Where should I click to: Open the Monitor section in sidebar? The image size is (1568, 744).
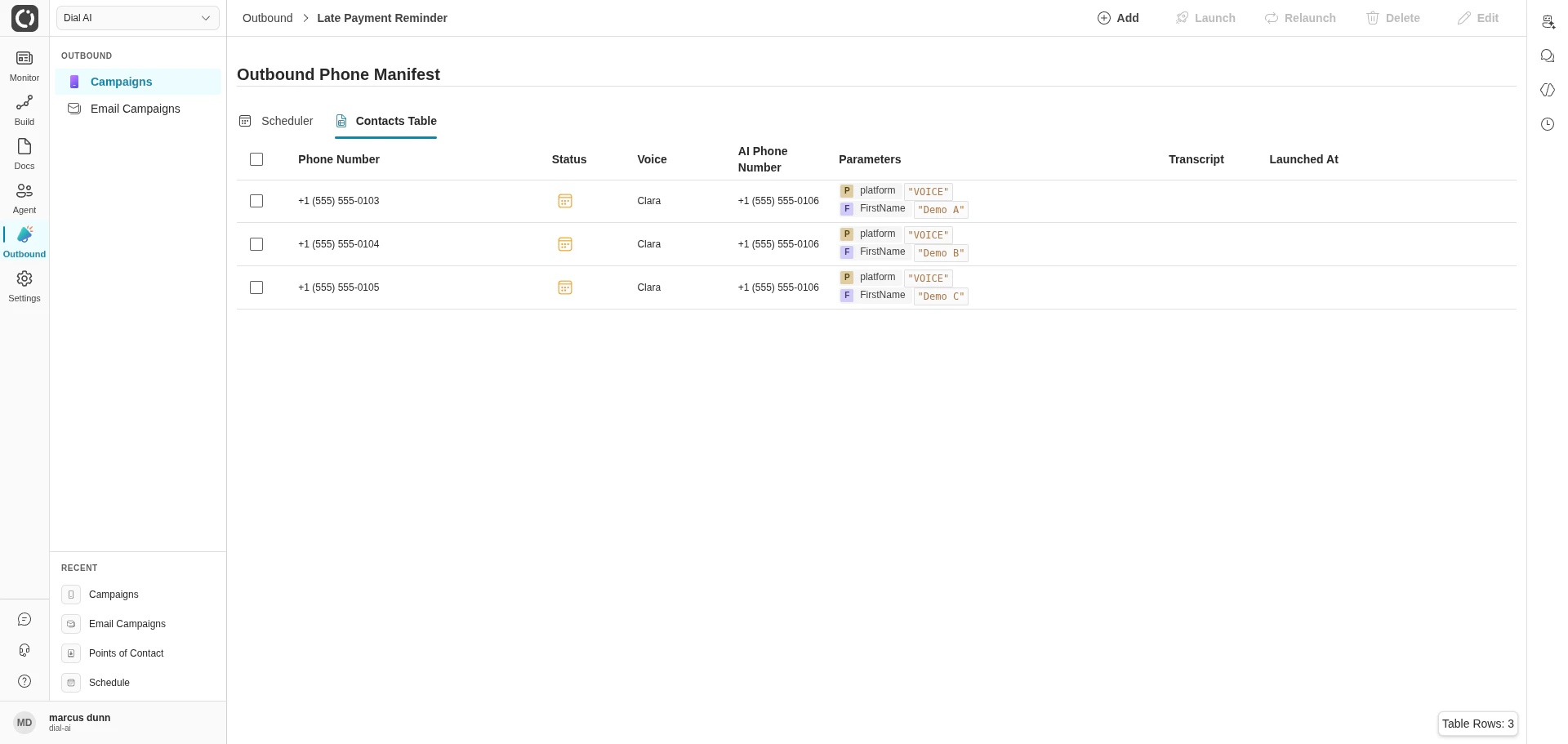point(24,66)
